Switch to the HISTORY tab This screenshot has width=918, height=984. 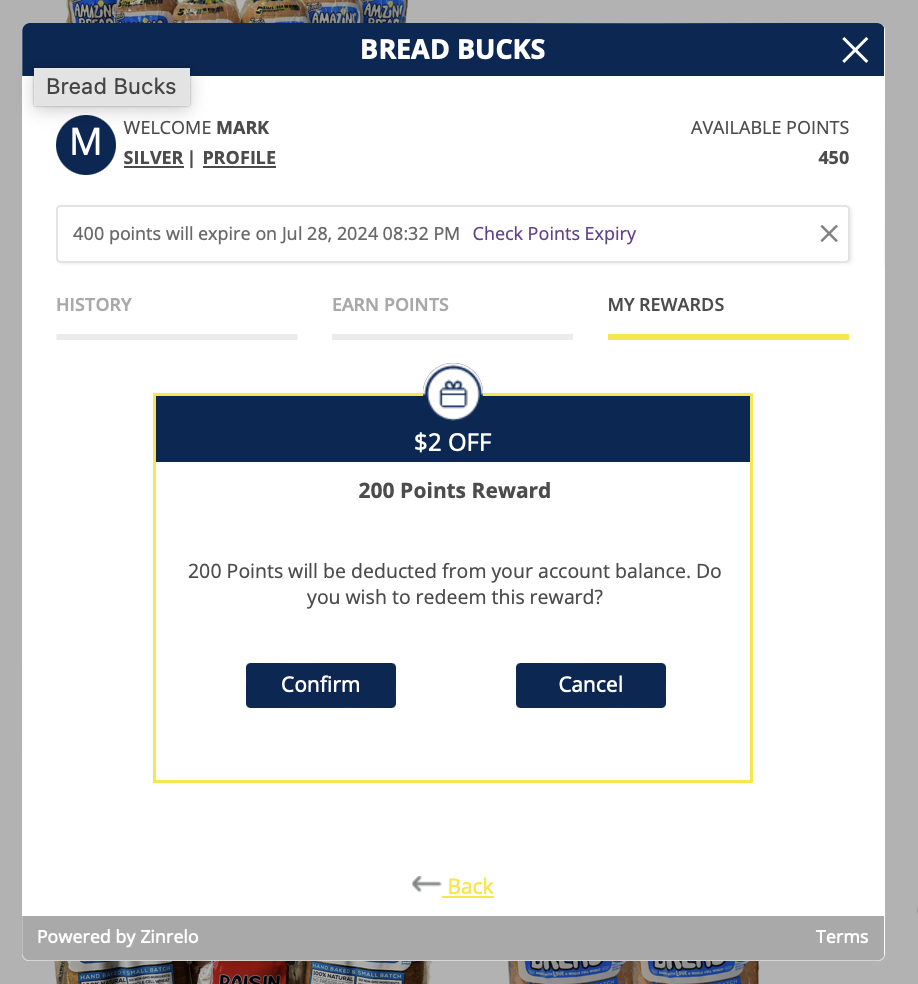click(94, 305)
